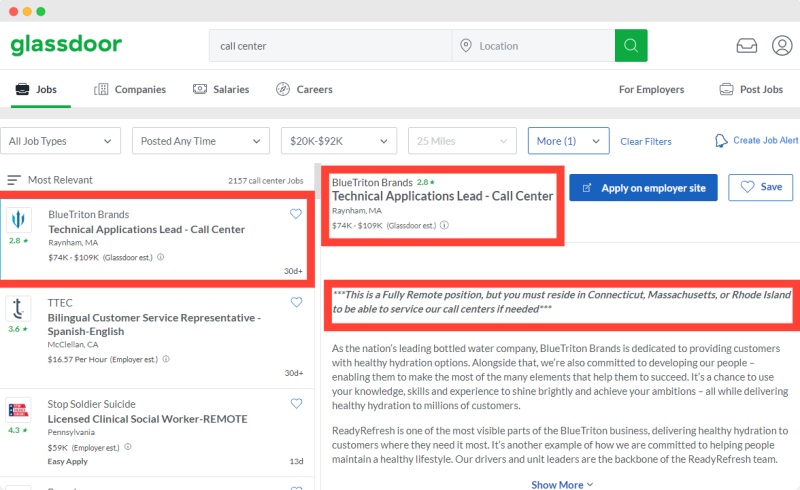
Task: Click the location pin icon
Action: click(466, 45)
